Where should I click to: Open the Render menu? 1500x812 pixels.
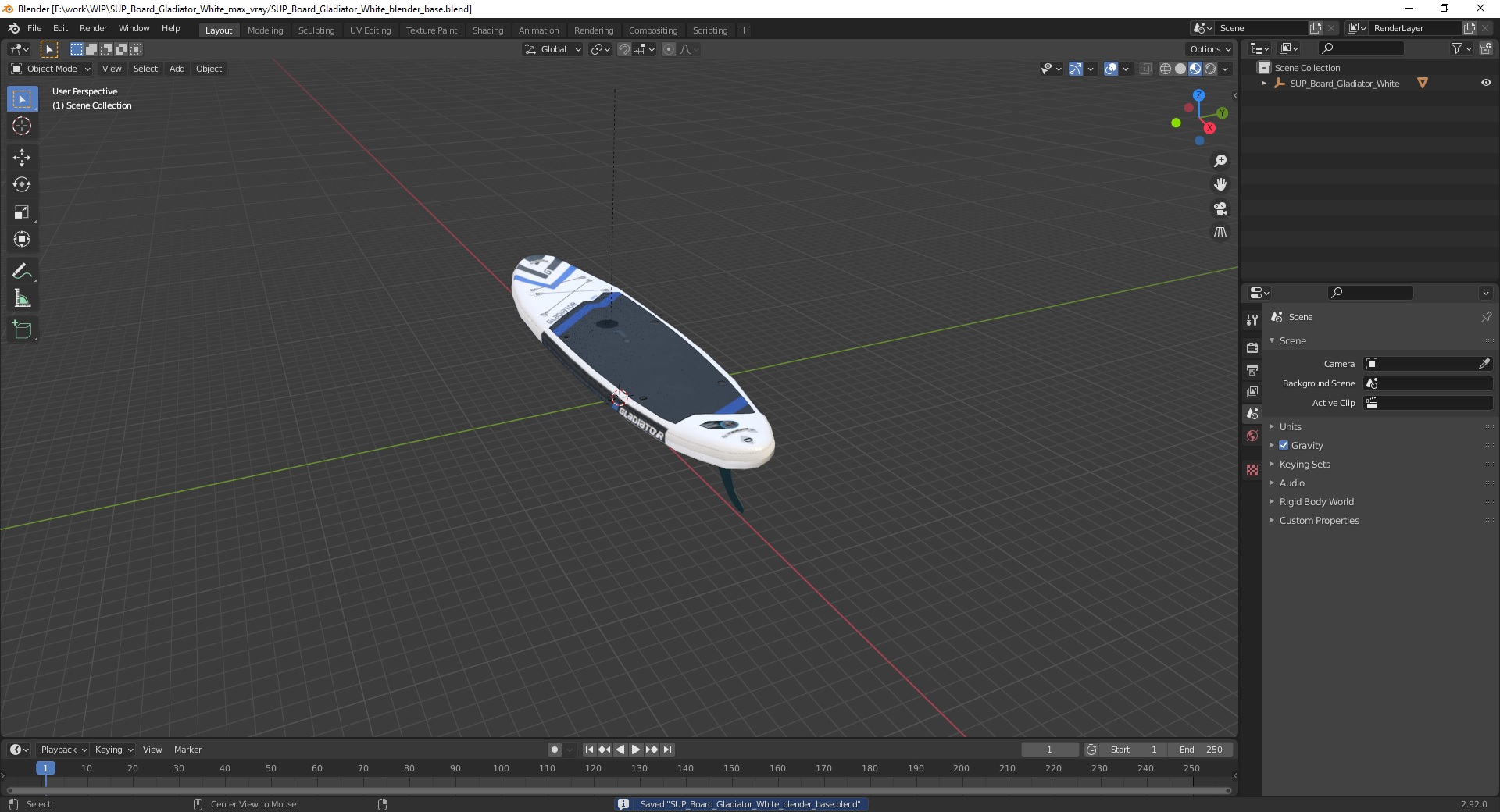(93, 28)
